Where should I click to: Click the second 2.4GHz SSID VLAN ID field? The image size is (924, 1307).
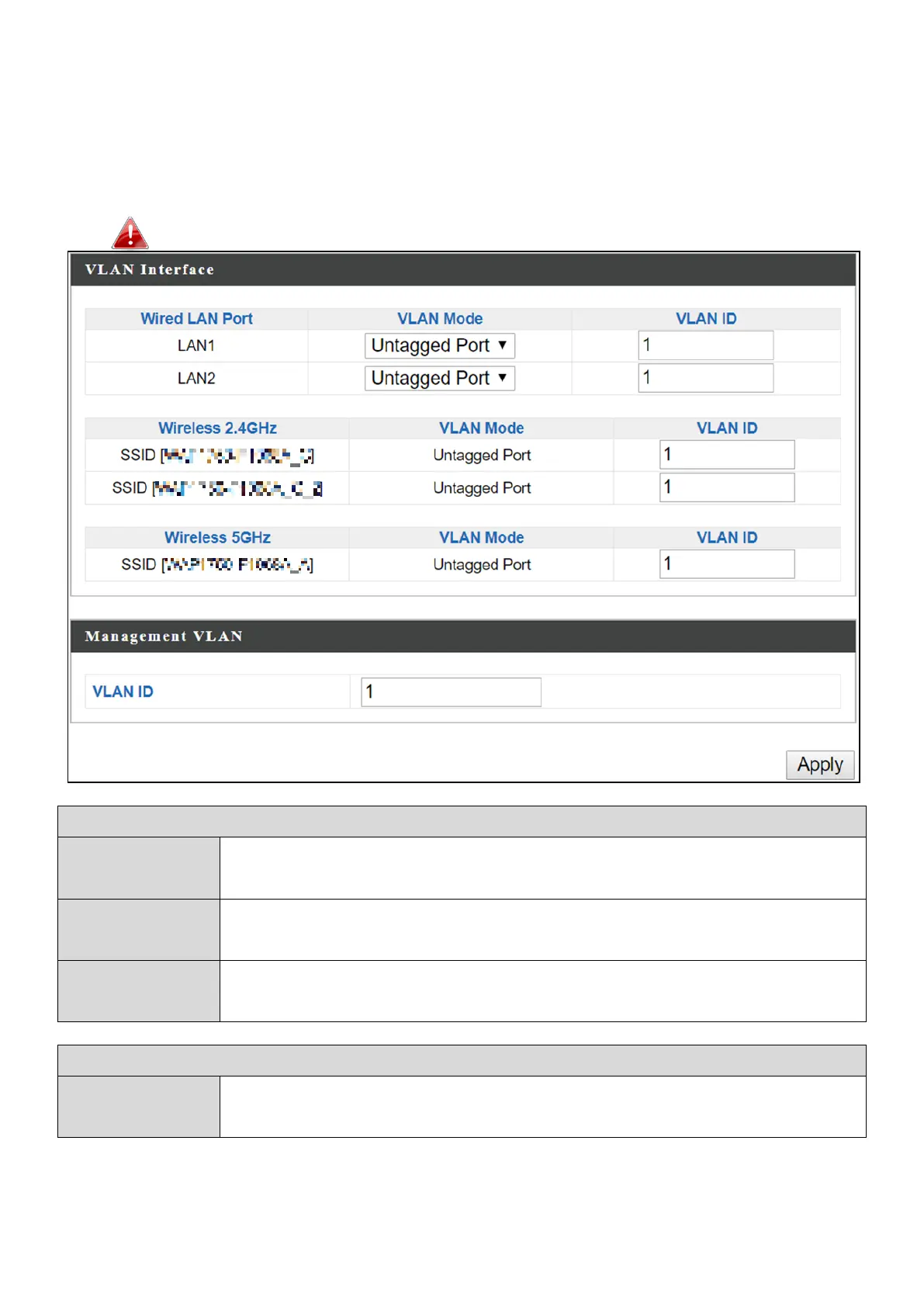coord(727,487)
